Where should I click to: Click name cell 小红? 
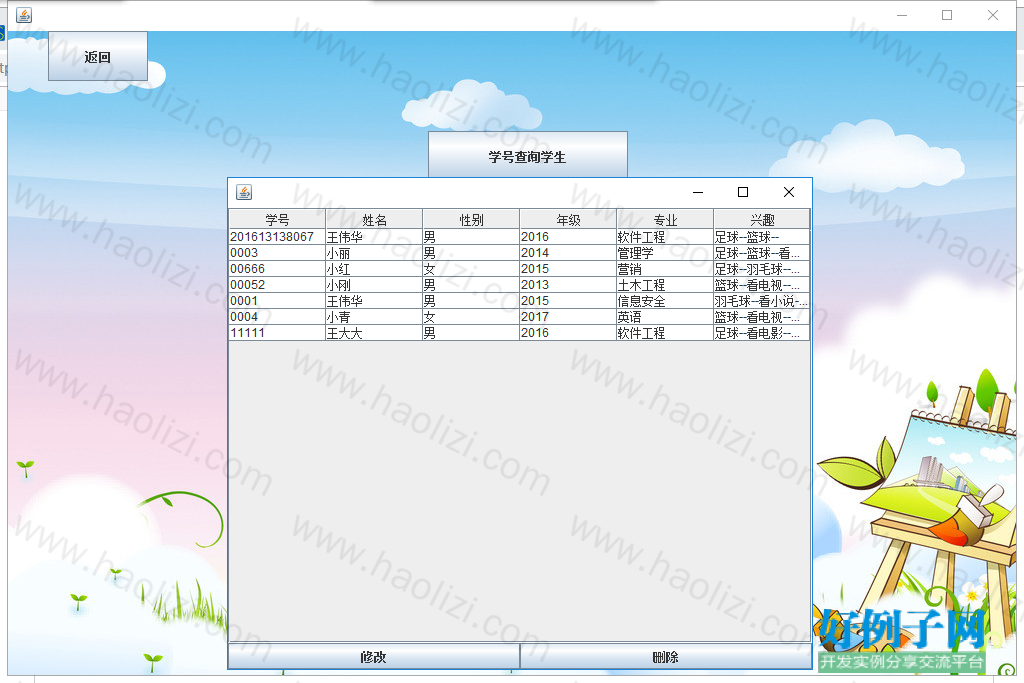point(374,268)
